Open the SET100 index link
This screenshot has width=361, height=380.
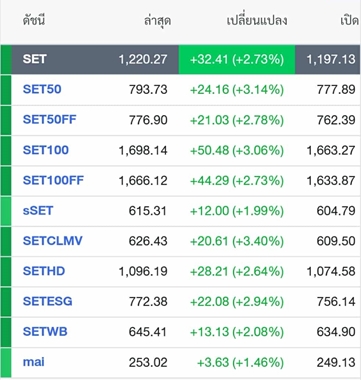(46, 150)
